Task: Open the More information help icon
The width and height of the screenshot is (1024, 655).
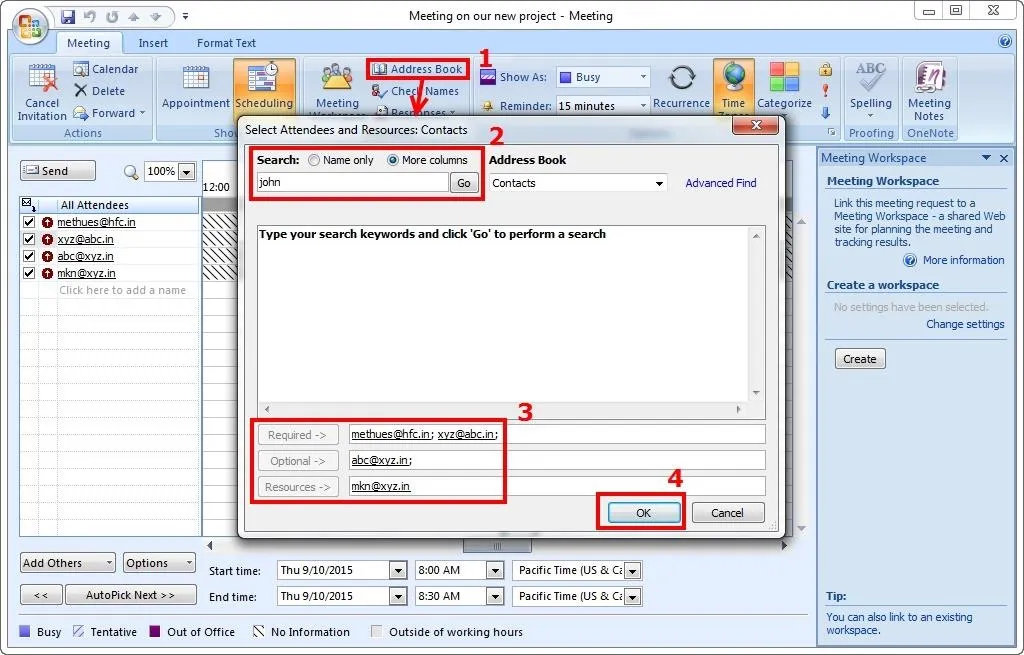Action: [x=910, y=260]
